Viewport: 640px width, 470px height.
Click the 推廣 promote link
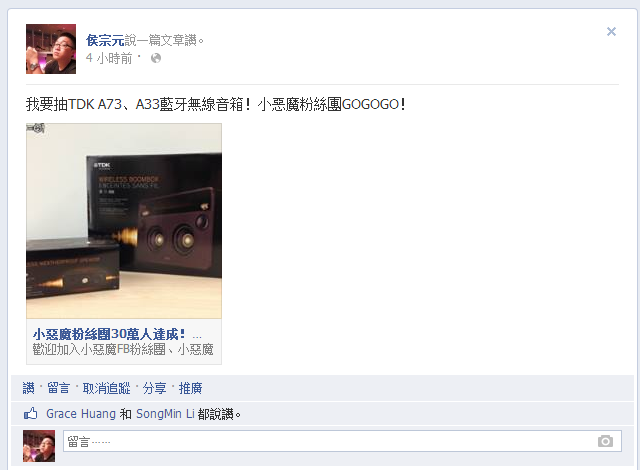(190, 388)
